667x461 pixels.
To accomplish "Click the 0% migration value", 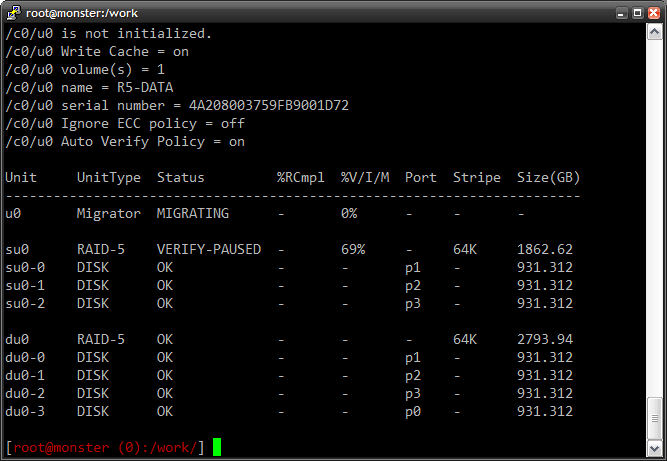I will click(x=349, y=213).
